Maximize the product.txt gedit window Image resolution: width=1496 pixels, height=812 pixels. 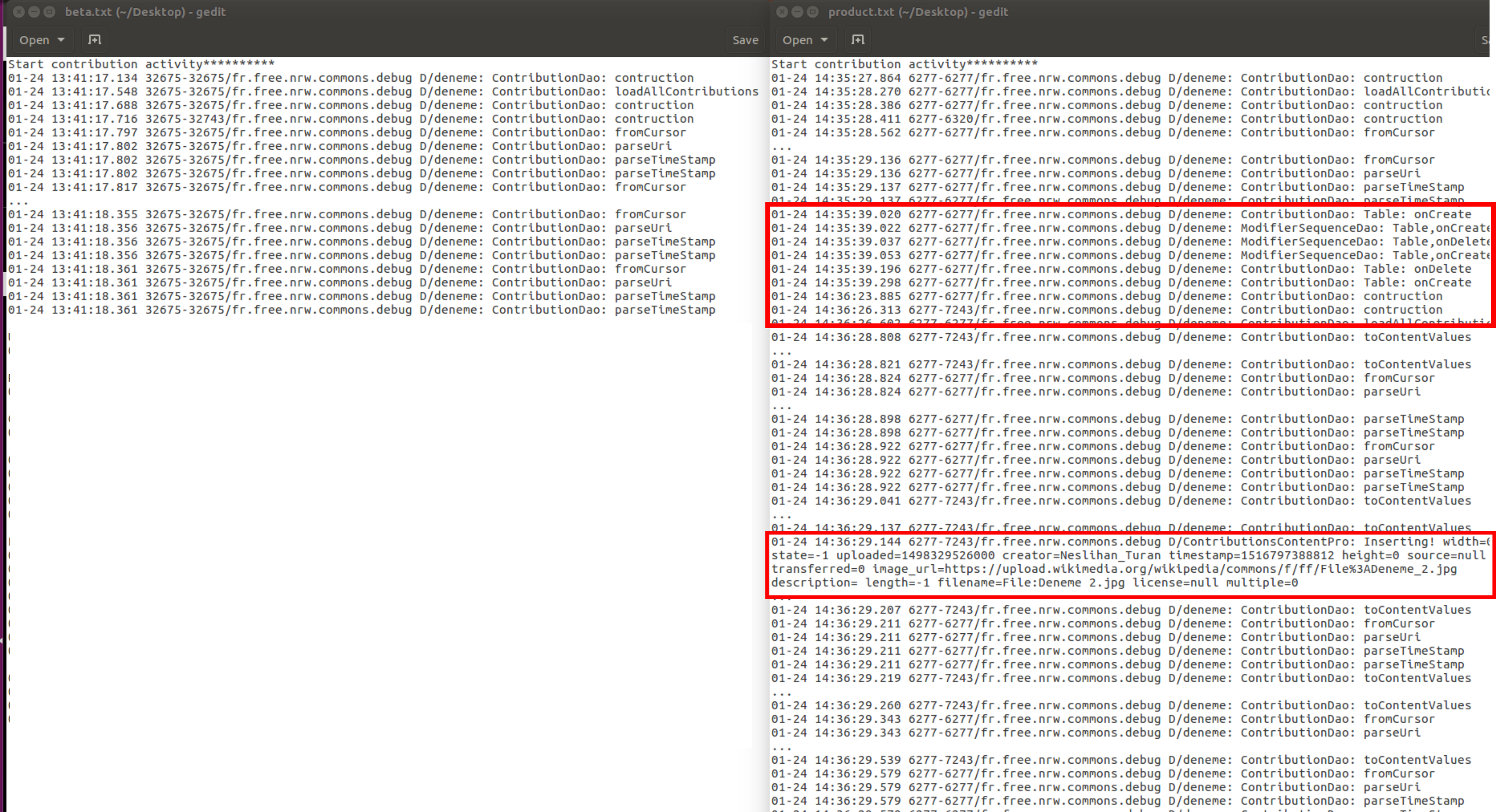[x=813, y=12]
